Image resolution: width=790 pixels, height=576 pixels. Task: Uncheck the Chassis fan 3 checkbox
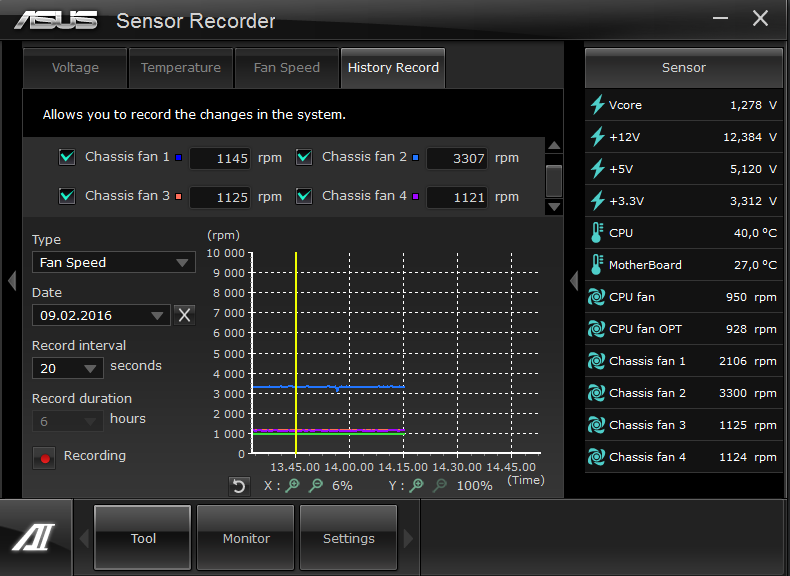pyautogui.click(x=67, y=196)
